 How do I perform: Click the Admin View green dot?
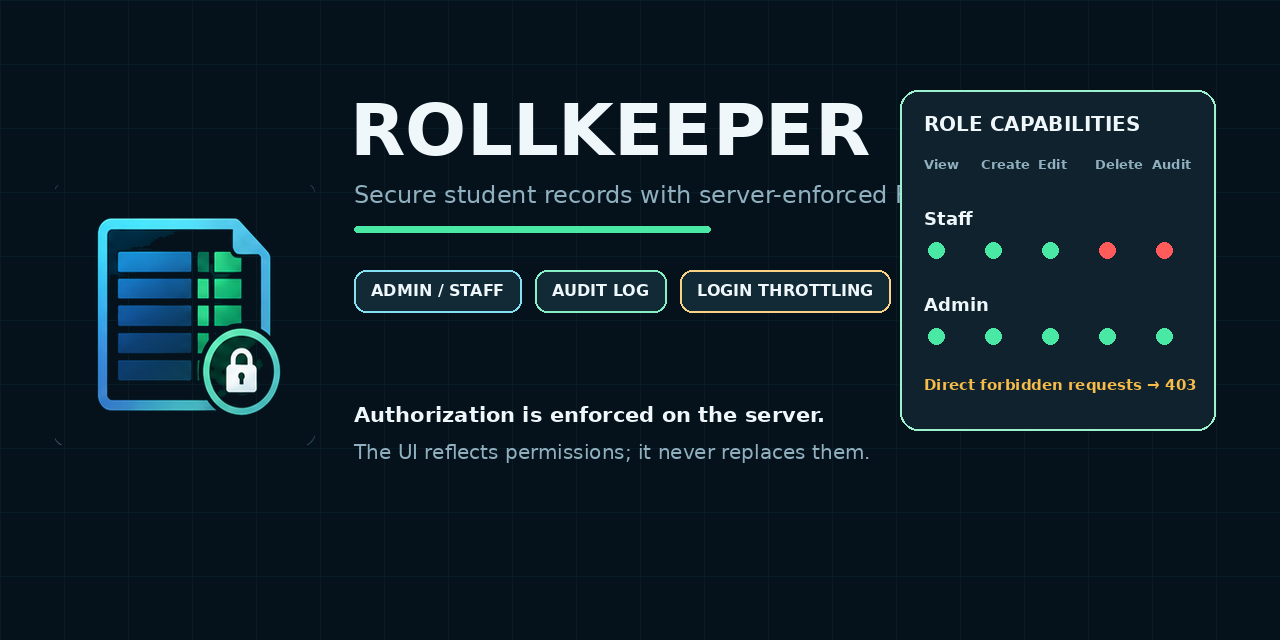(x=936, y=337)
